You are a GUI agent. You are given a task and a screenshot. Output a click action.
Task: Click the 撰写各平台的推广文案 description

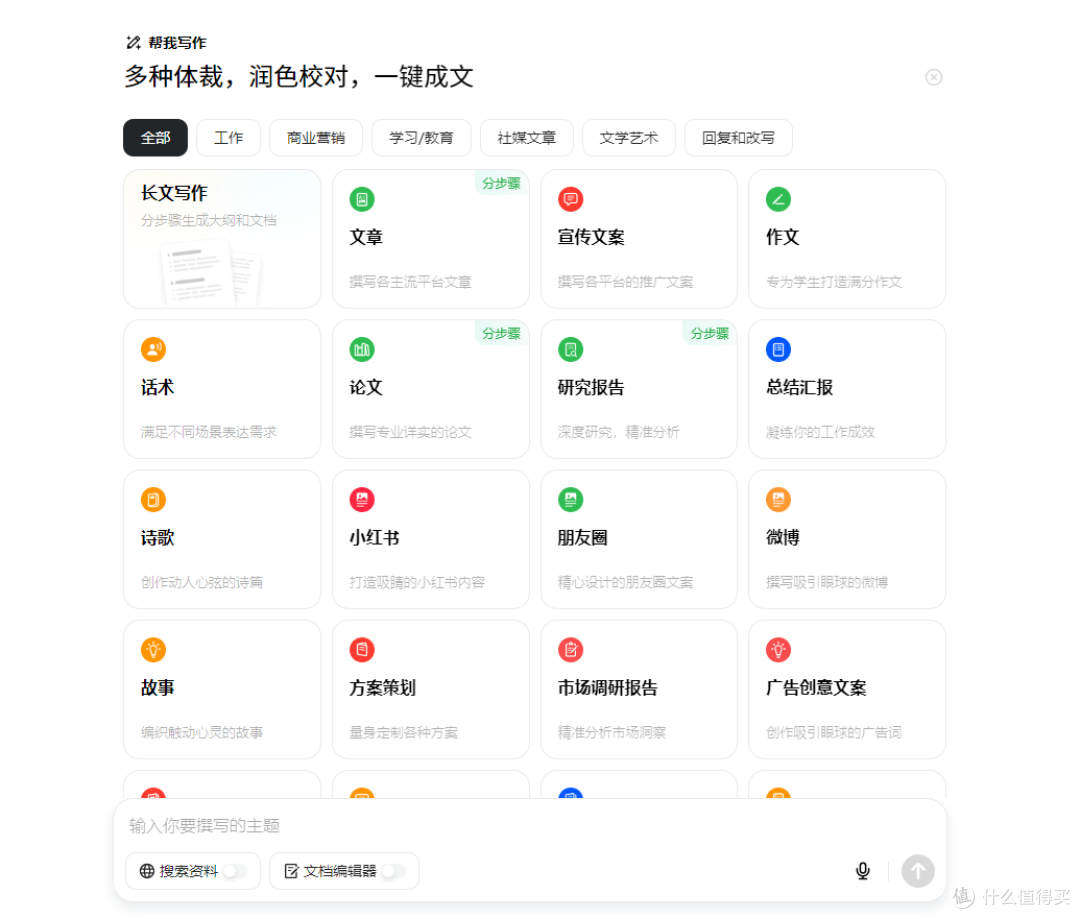(625, 282)
